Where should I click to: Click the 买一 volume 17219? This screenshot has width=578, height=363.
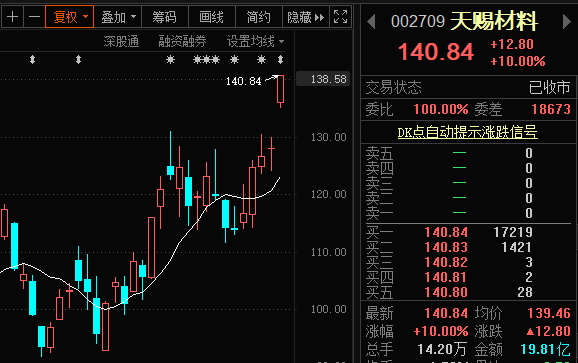tap(513, 232)
